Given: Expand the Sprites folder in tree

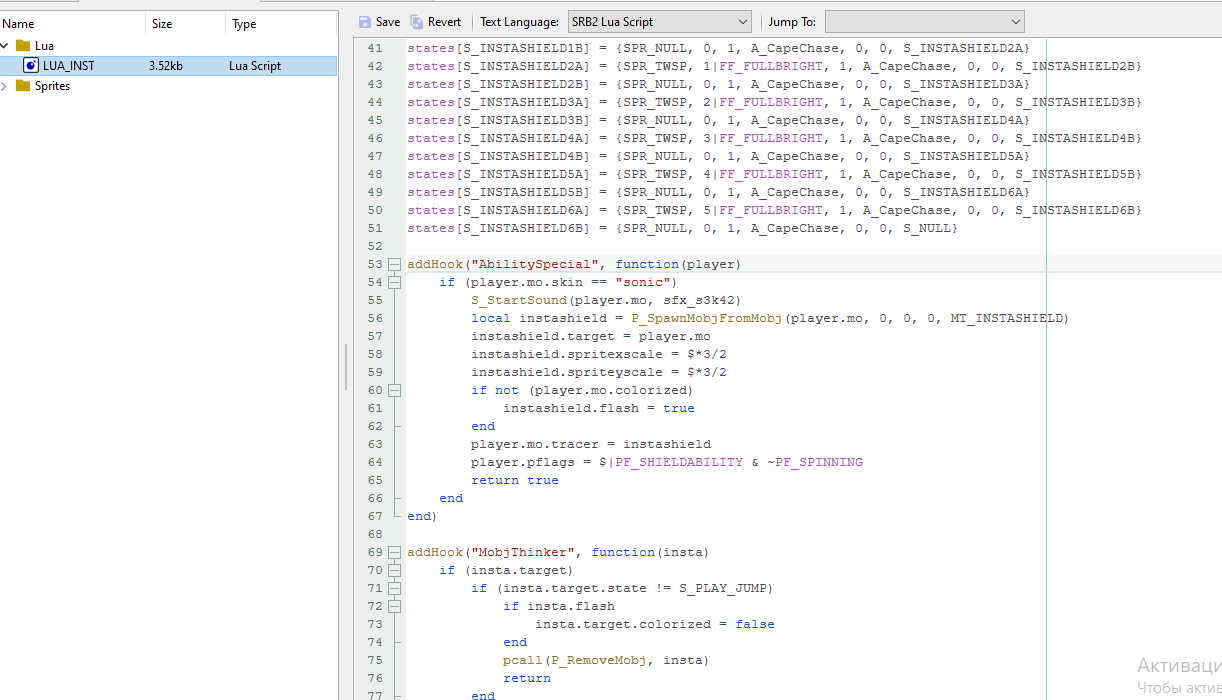Looking at the screenshot, I should pyautogui.click(x=6, y=86).
